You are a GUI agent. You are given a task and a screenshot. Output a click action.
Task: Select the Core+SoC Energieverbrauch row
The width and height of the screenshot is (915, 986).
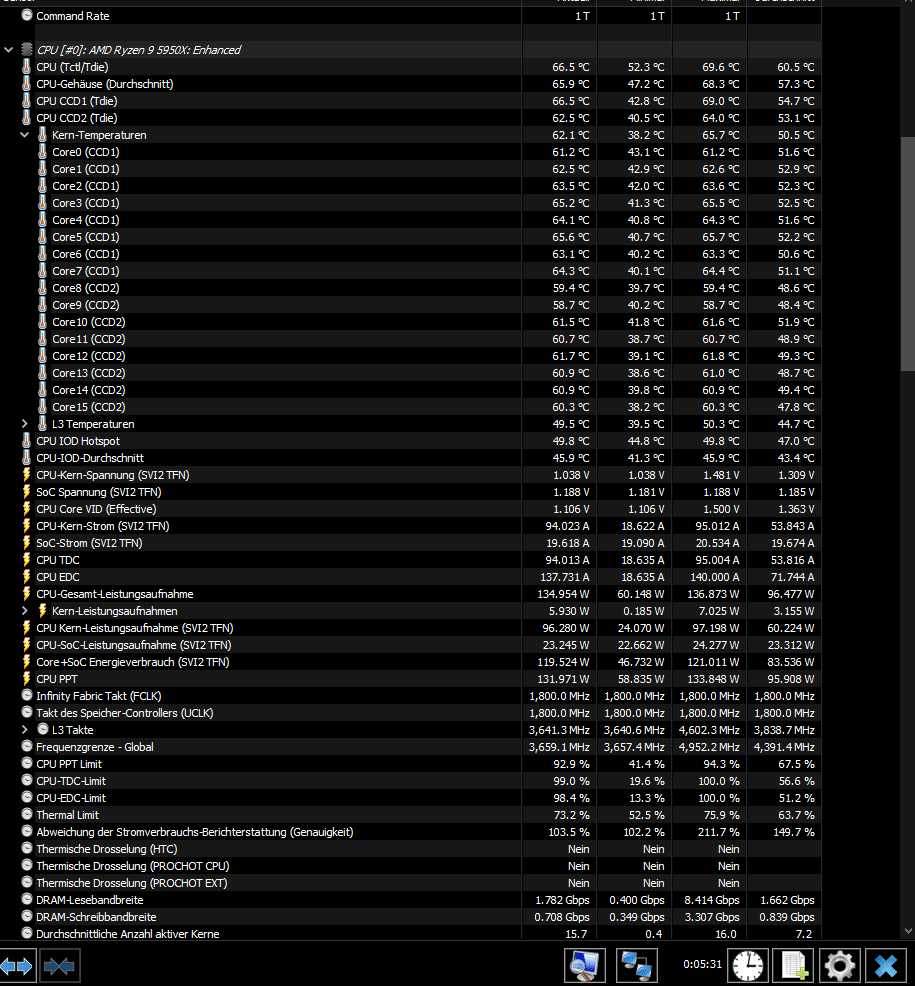coord(411,662)
